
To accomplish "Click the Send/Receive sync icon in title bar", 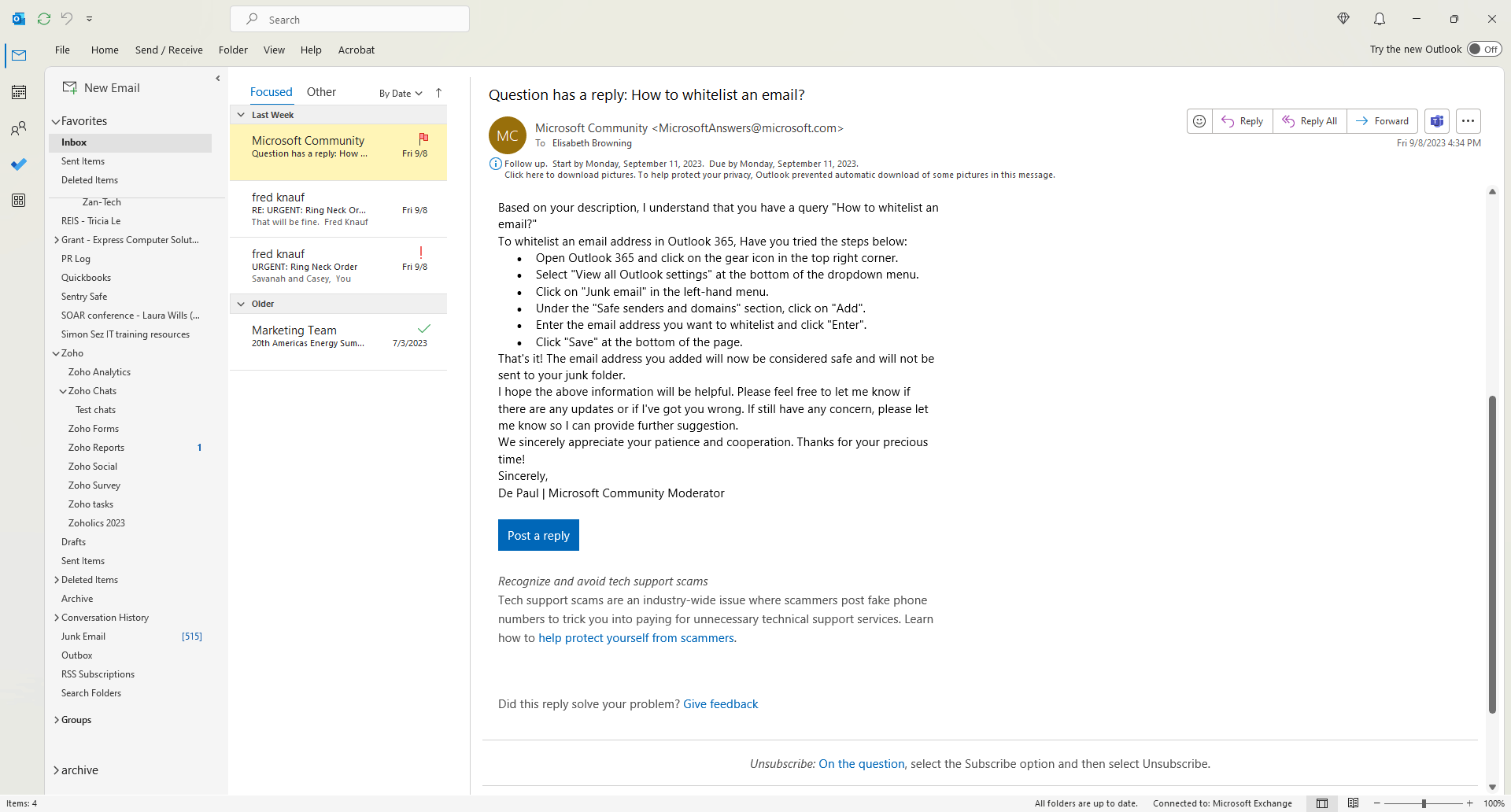I will click(44, 18).
